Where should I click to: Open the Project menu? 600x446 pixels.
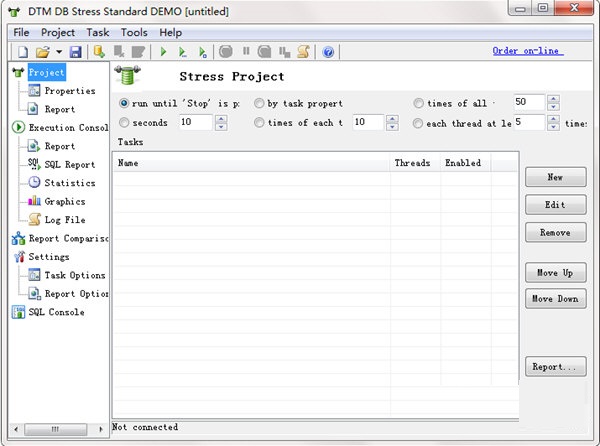coord(58,33)
